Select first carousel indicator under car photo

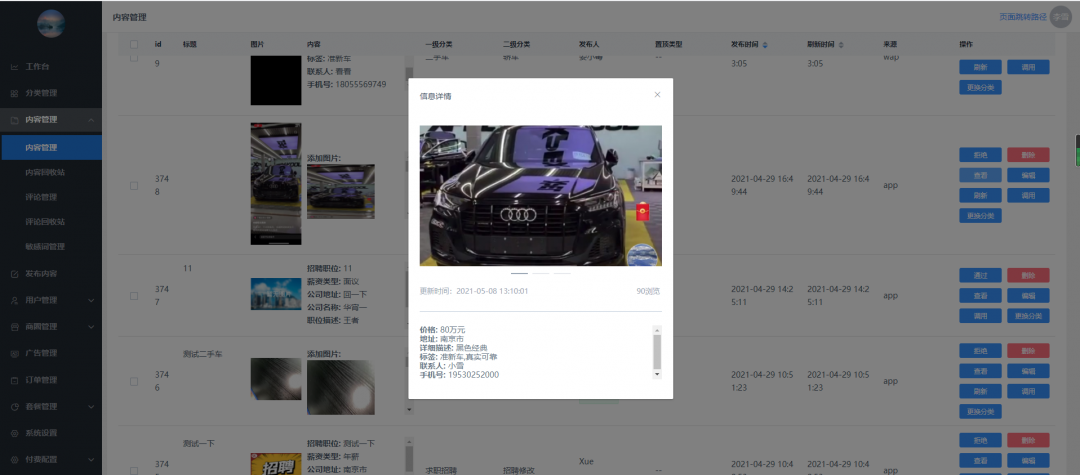coord(519,273)
